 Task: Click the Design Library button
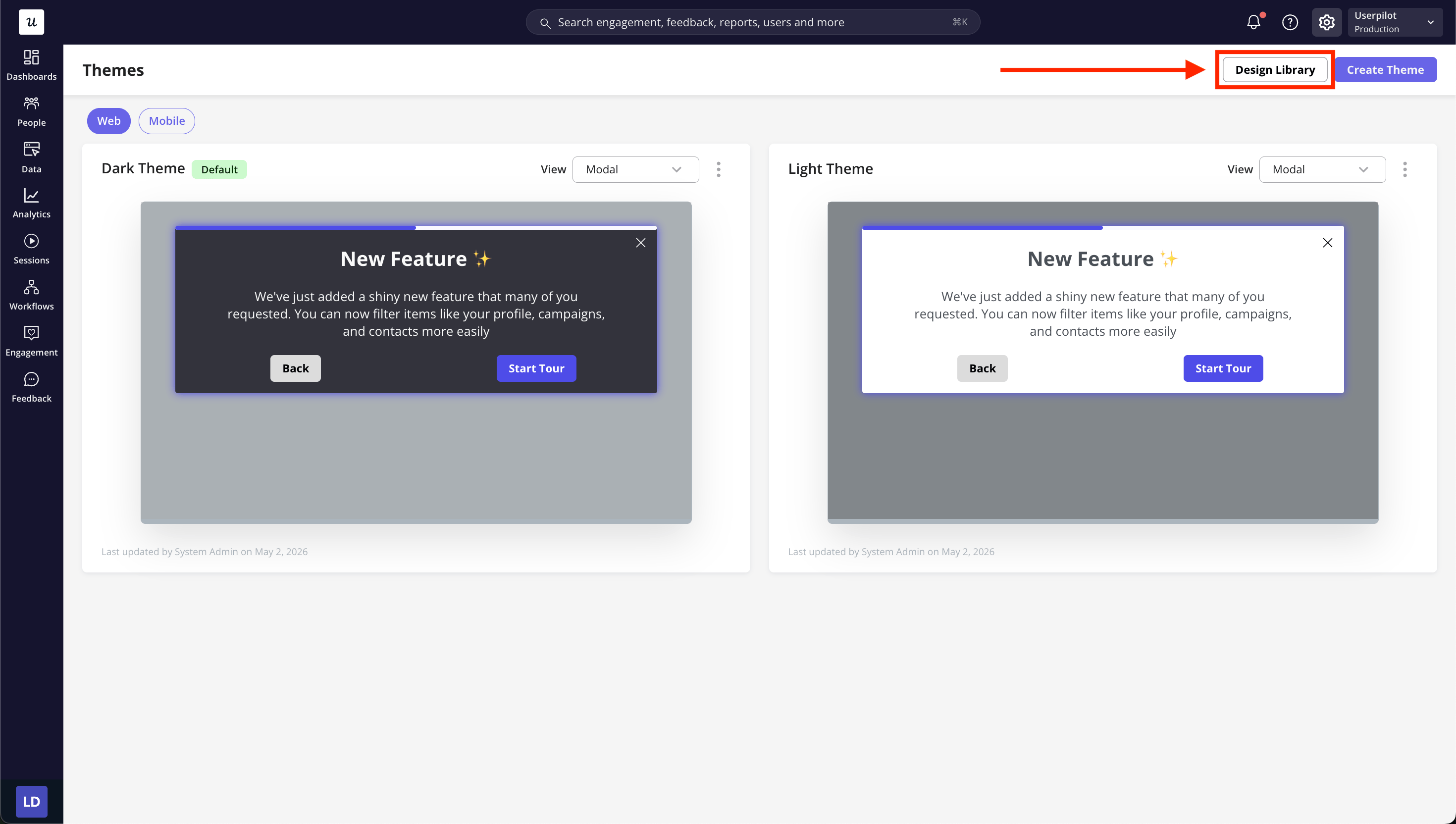(1275, 70)
